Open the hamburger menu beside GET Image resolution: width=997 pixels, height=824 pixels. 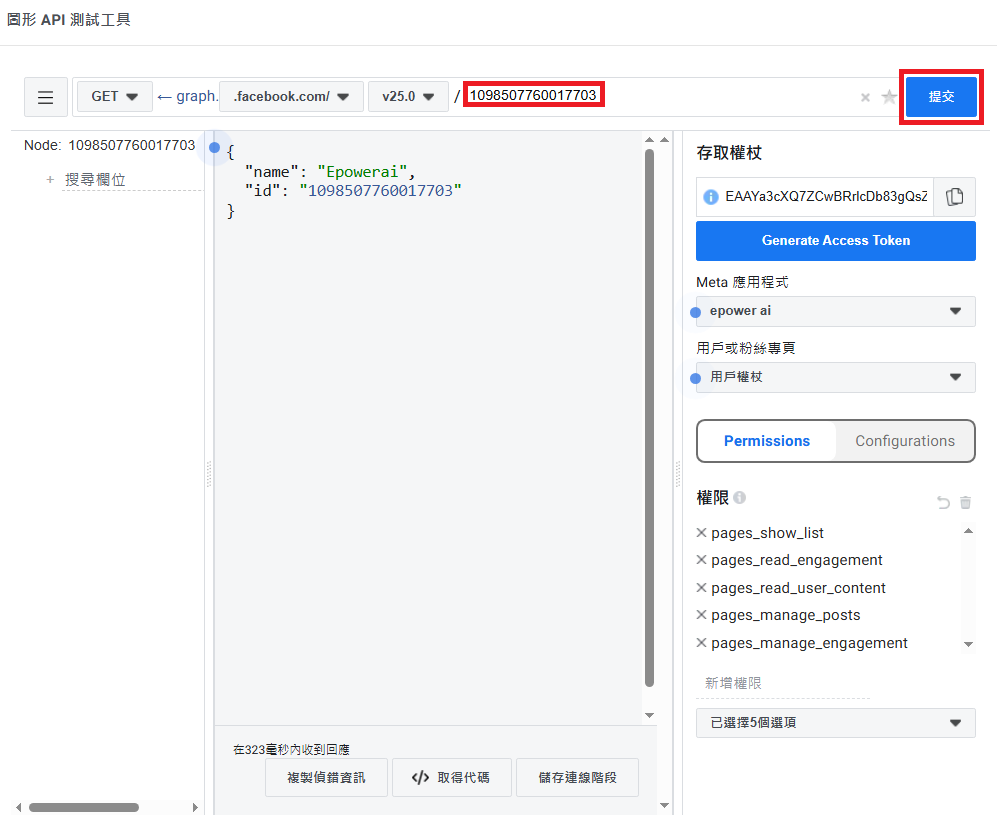(x=46, y=97)
